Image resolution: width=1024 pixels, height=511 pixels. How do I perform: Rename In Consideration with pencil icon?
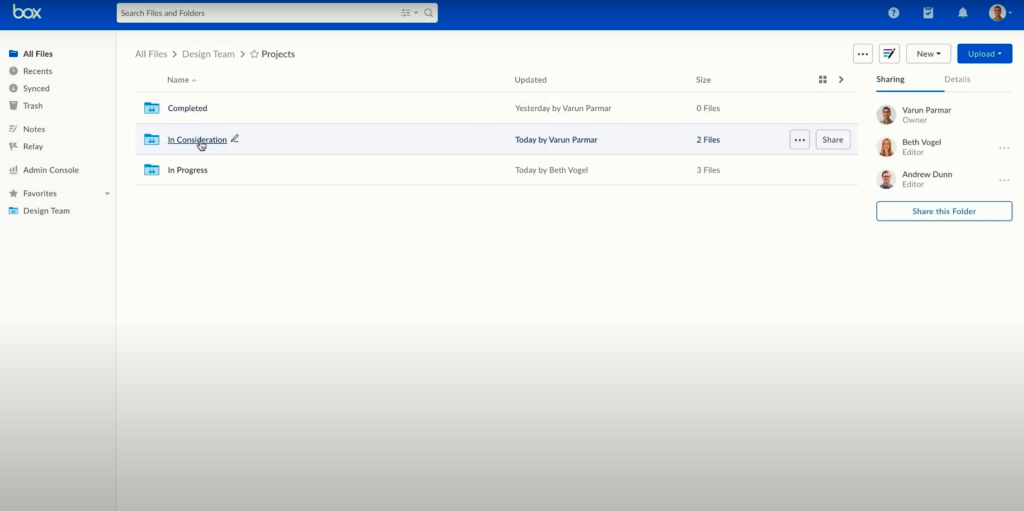pyautogui.click(x=235, y=139)
